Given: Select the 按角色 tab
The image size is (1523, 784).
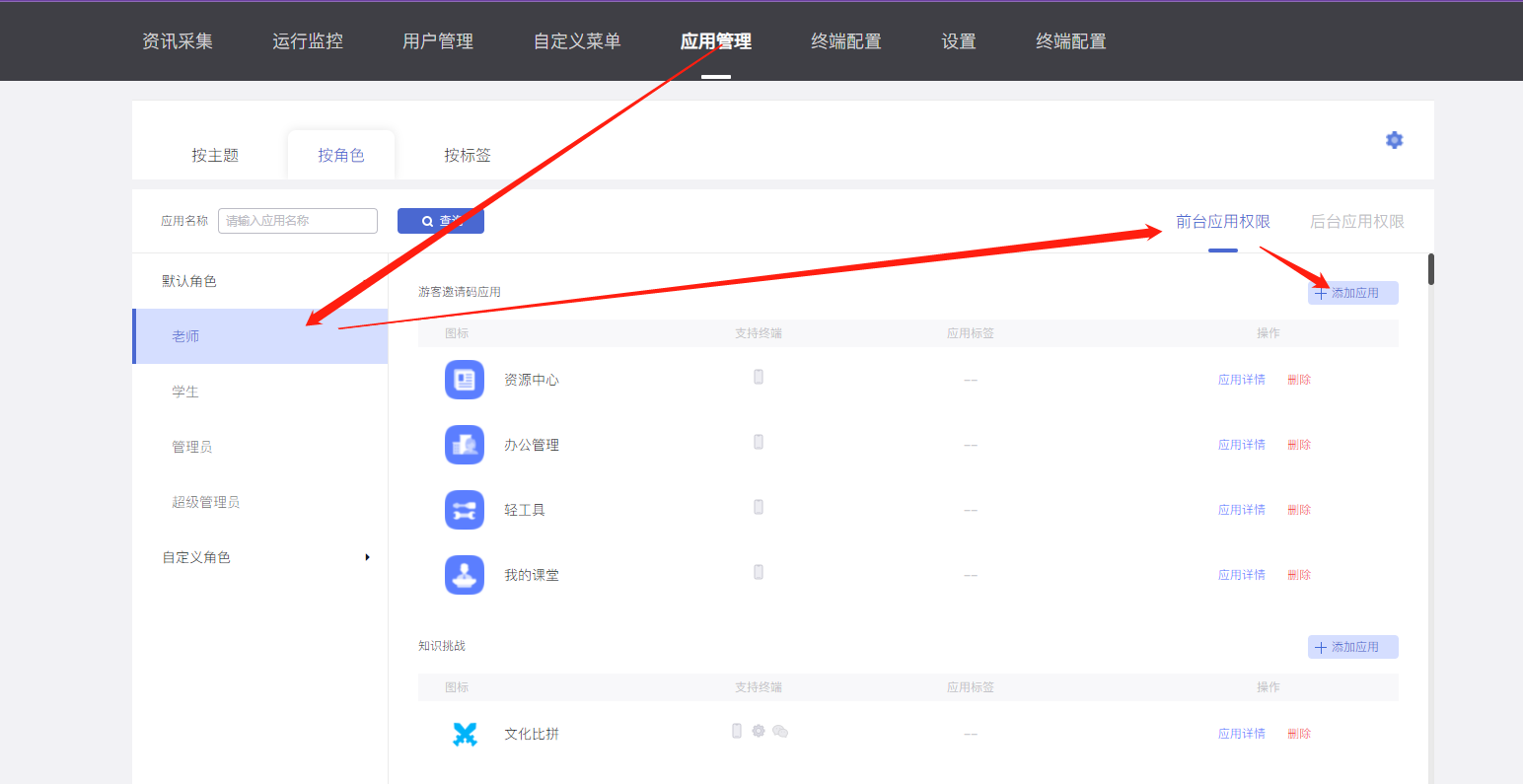Looking at the screenshot, I should click(341, 155).
